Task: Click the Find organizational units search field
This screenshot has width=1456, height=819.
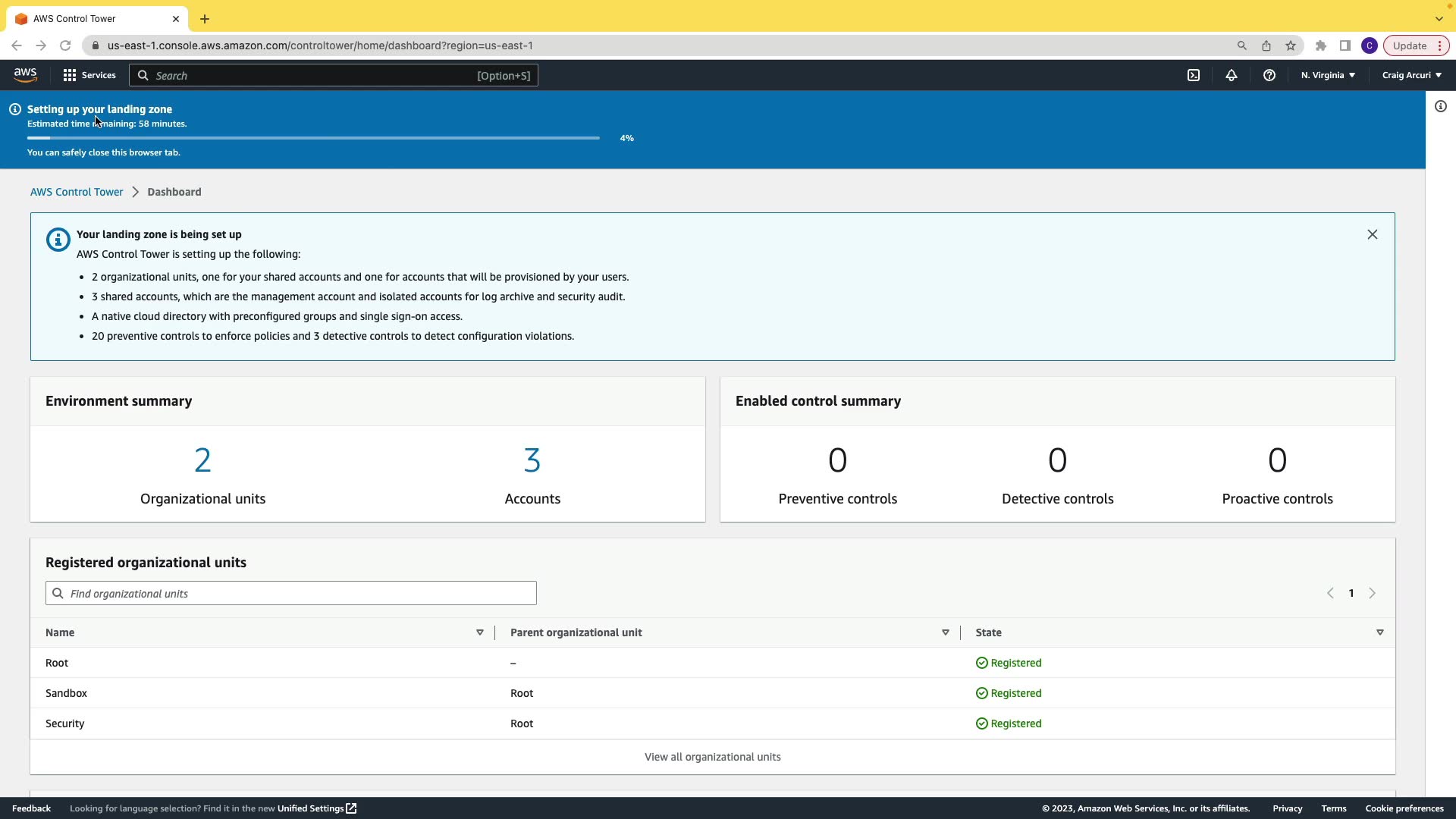Action: [291, 593]
